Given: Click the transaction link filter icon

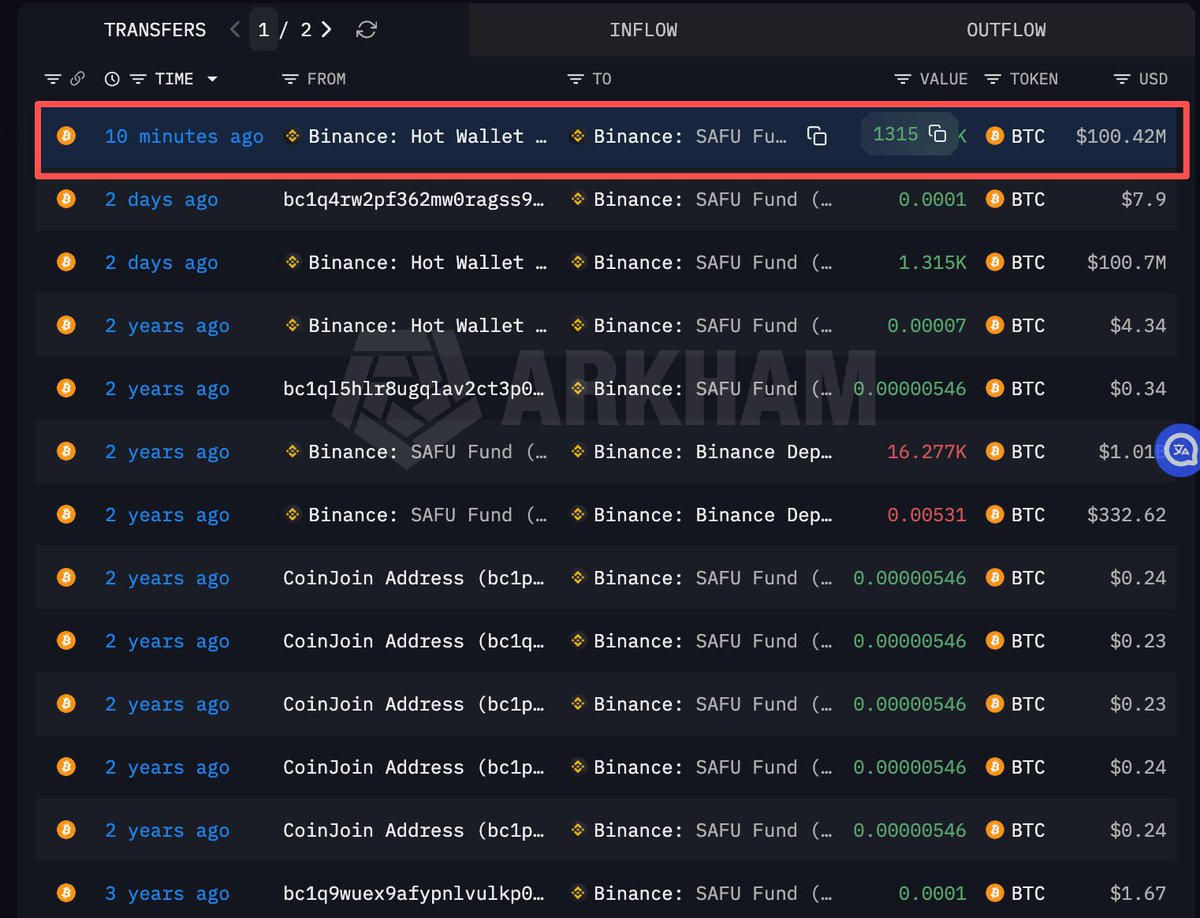Looking at the screenshot, I should coord(77,79).
